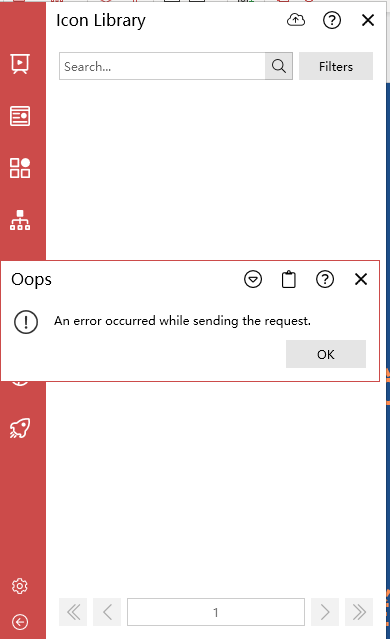Viewport: 390px width, 639px height.
Task: Focus the Search input field
Action: pos(162,66)
